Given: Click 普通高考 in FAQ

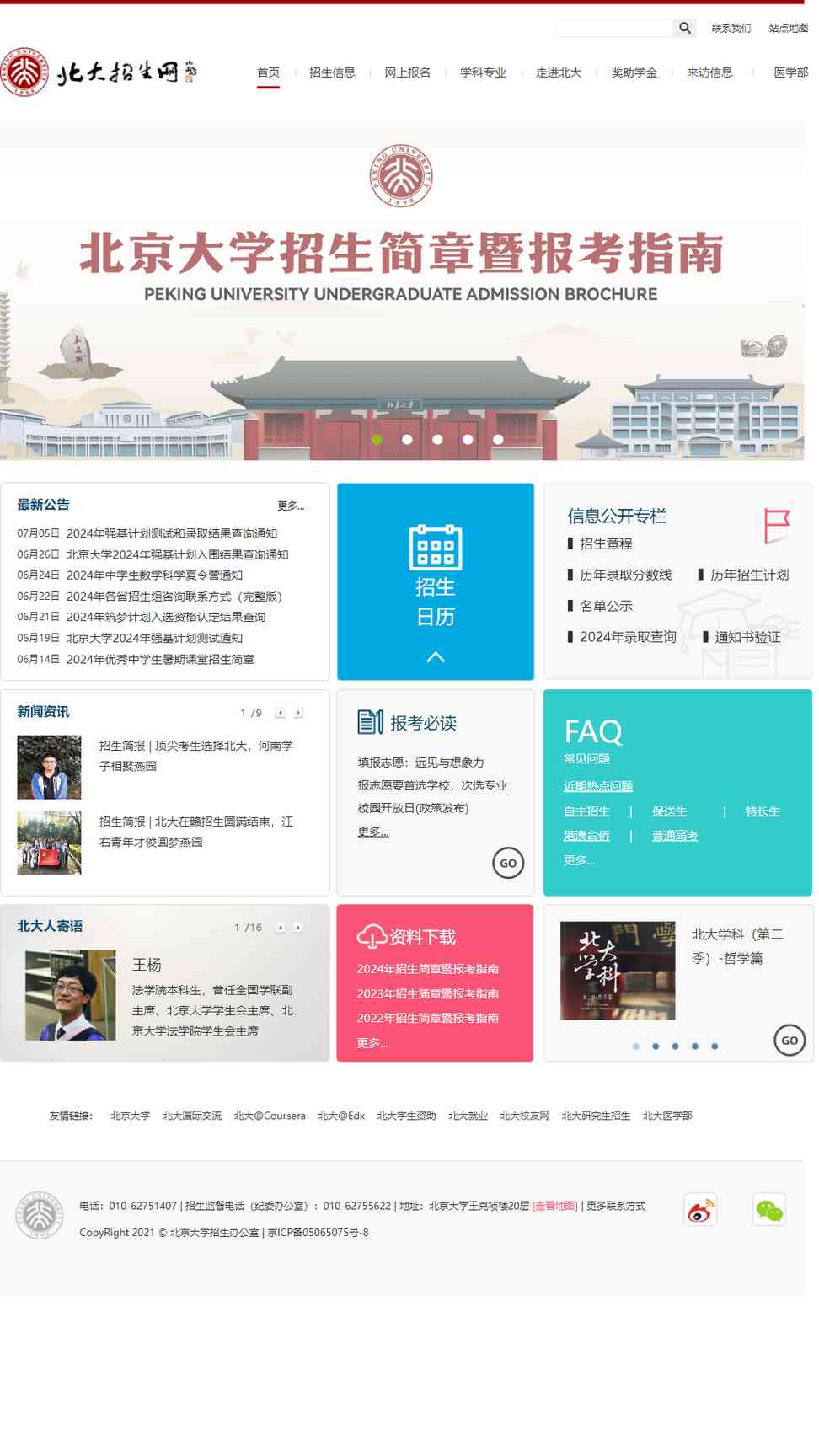Looking at the screenshot, I should 675,836.
